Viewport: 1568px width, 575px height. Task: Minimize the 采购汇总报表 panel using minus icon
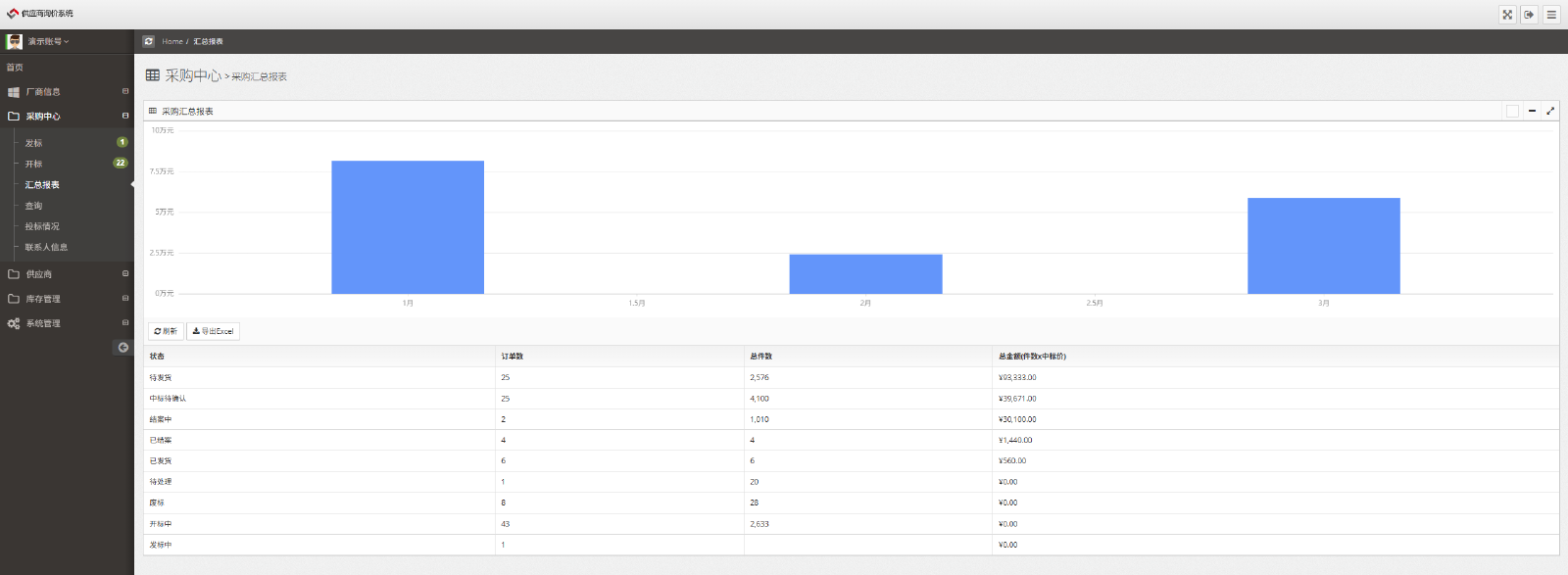pos(1532,111)
